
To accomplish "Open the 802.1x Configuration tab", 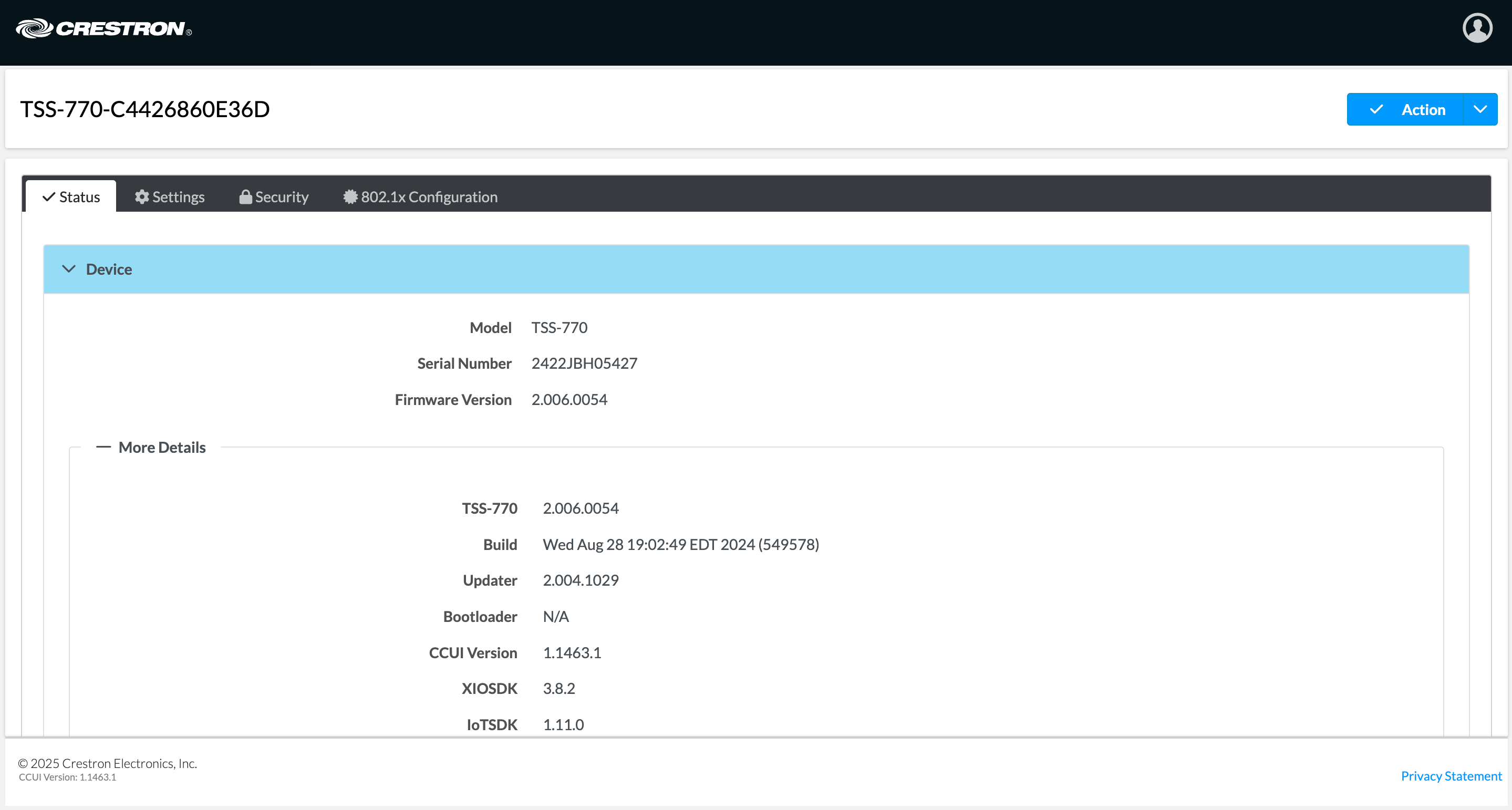I will [420, 196].
